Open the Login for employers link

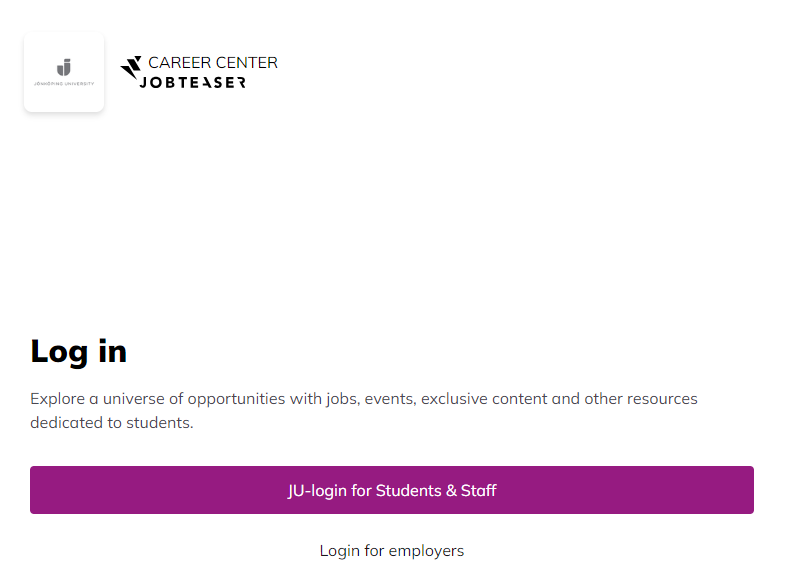(391, 551)
